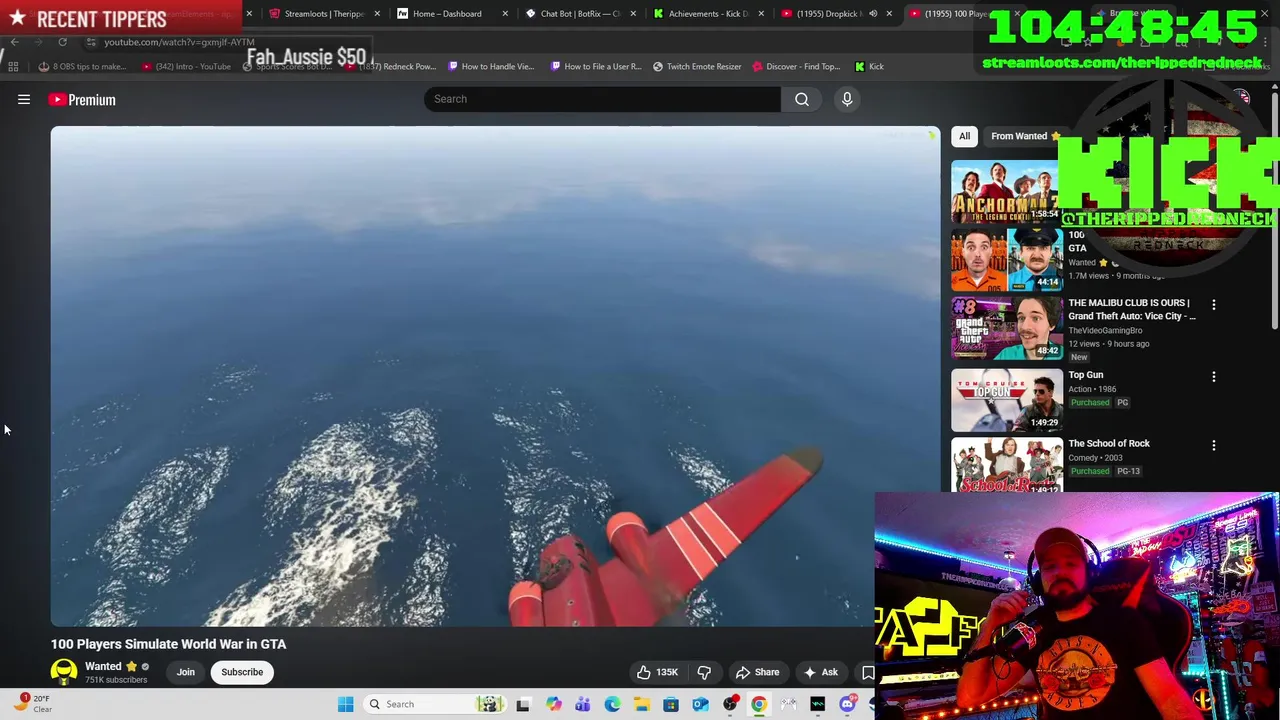Close the Home – Dashboard tab
The width and height of the screenshot is (1280, 720).
[505, 14]
